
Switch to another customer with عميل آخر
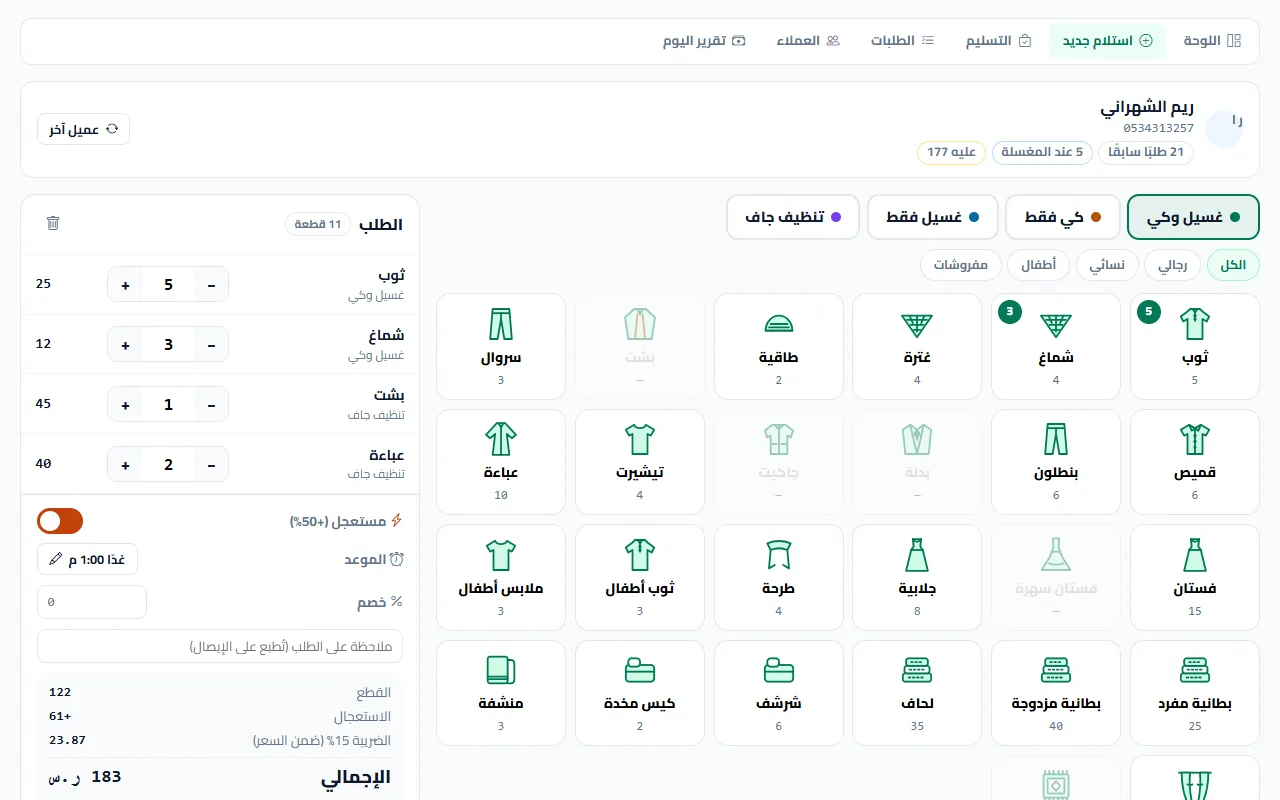84,129
